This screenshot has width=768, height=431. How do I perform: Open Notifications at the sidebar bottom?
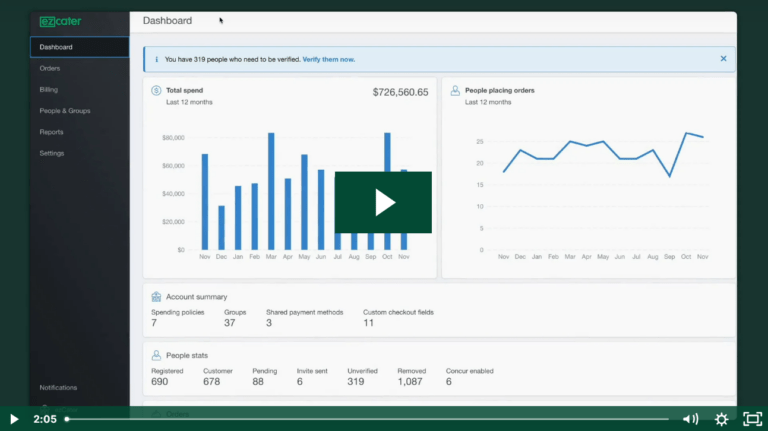[58, 387]
